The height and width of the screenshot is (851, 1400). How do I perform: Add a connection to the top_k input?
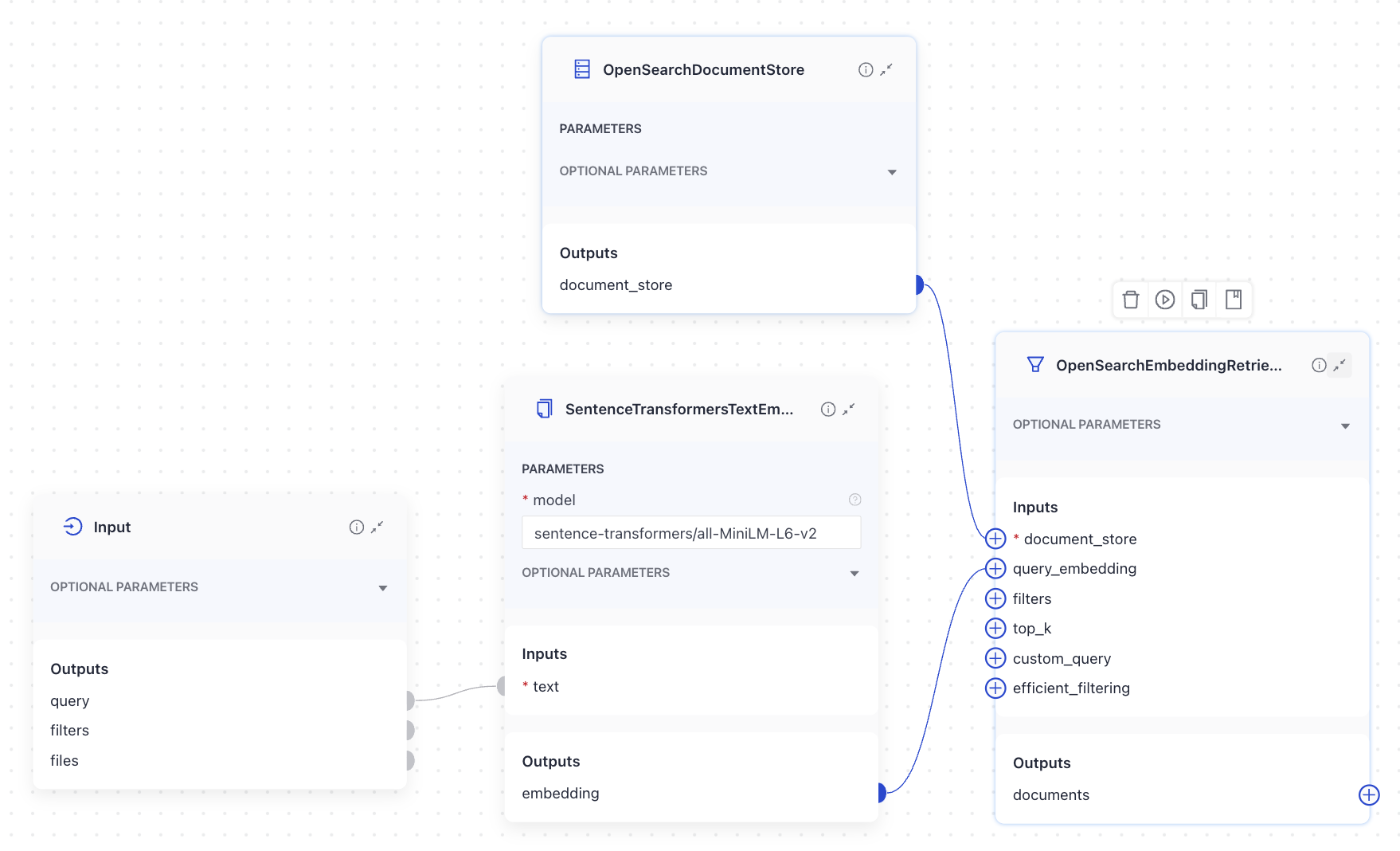pos(995,628)
